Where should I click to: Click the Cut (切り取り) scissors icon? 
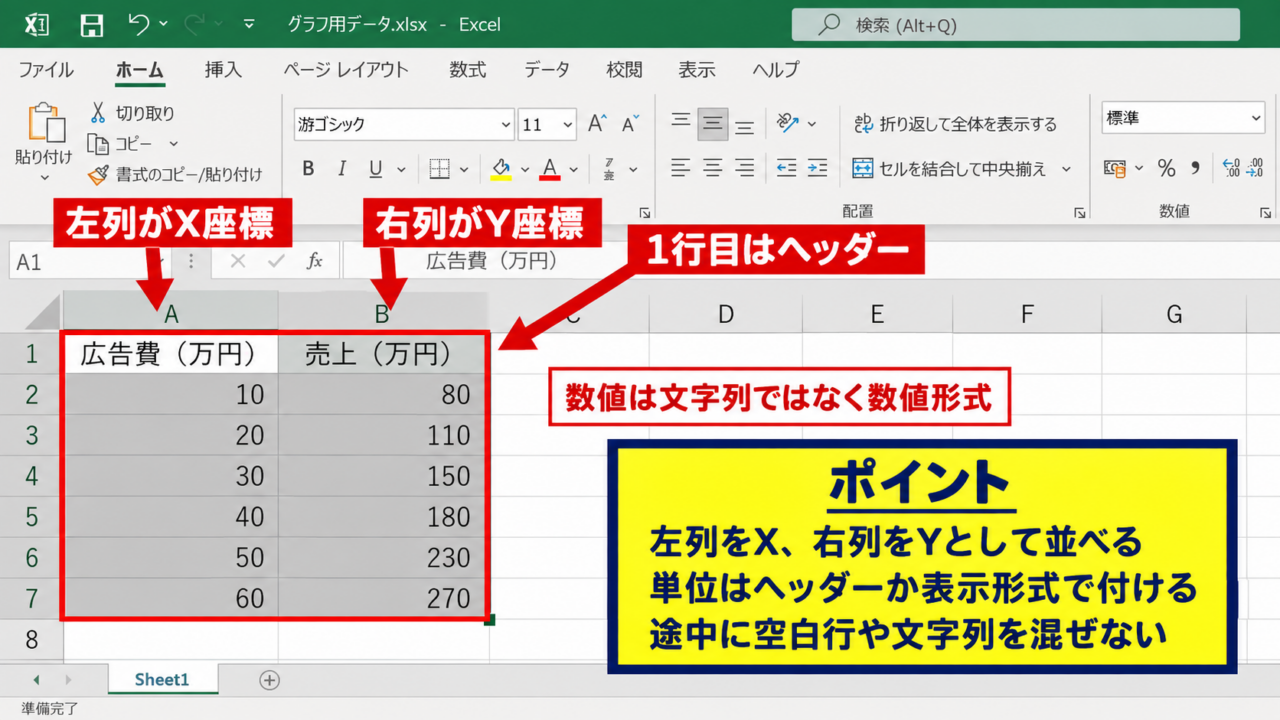(98, 113)
